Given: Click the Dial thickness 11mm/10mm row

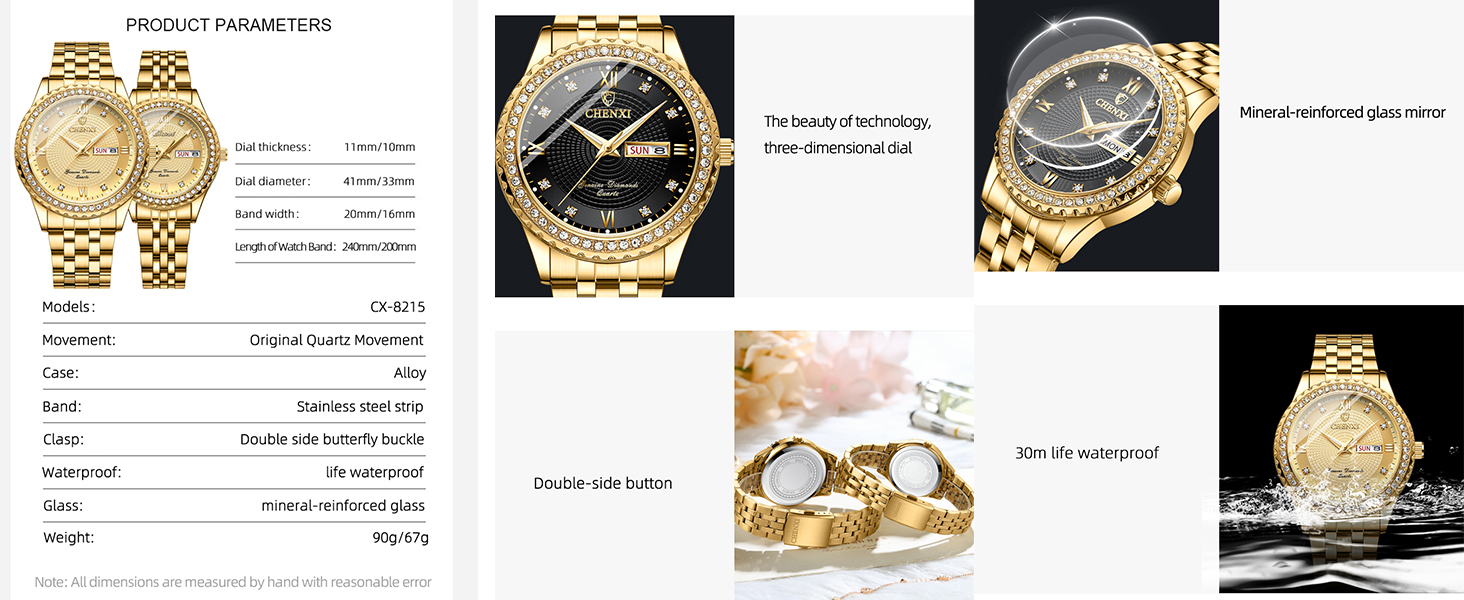Looking at the screenshot, I should (x=325, y=147).
